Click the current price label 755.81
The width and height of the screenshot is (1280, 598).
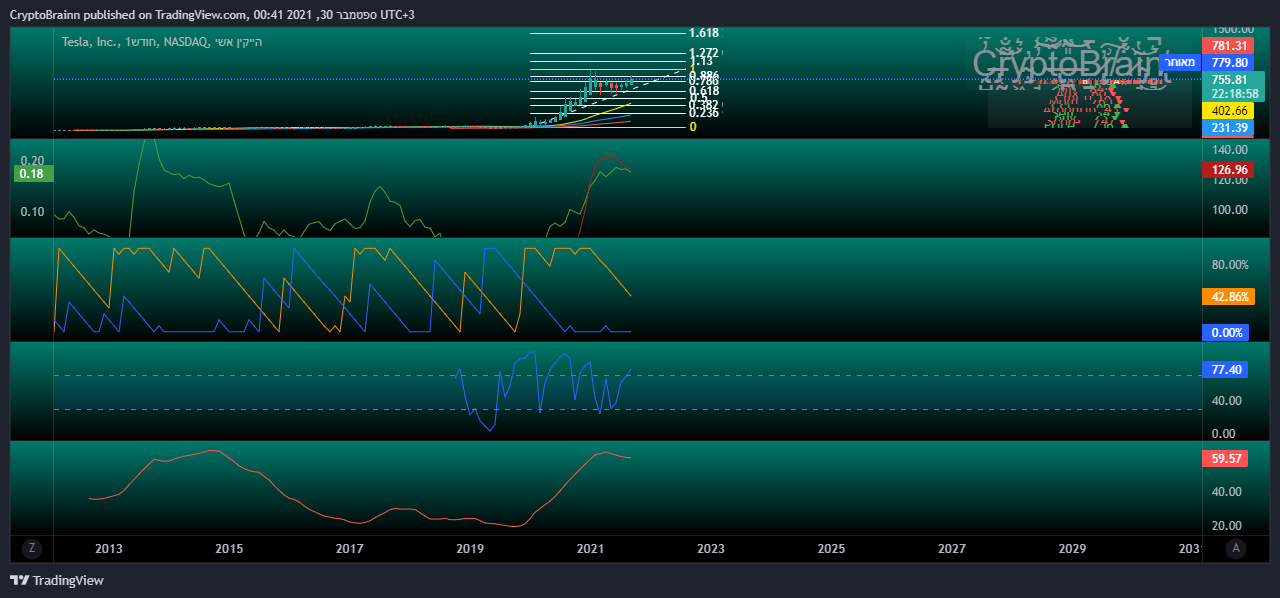pos(1228,79)
